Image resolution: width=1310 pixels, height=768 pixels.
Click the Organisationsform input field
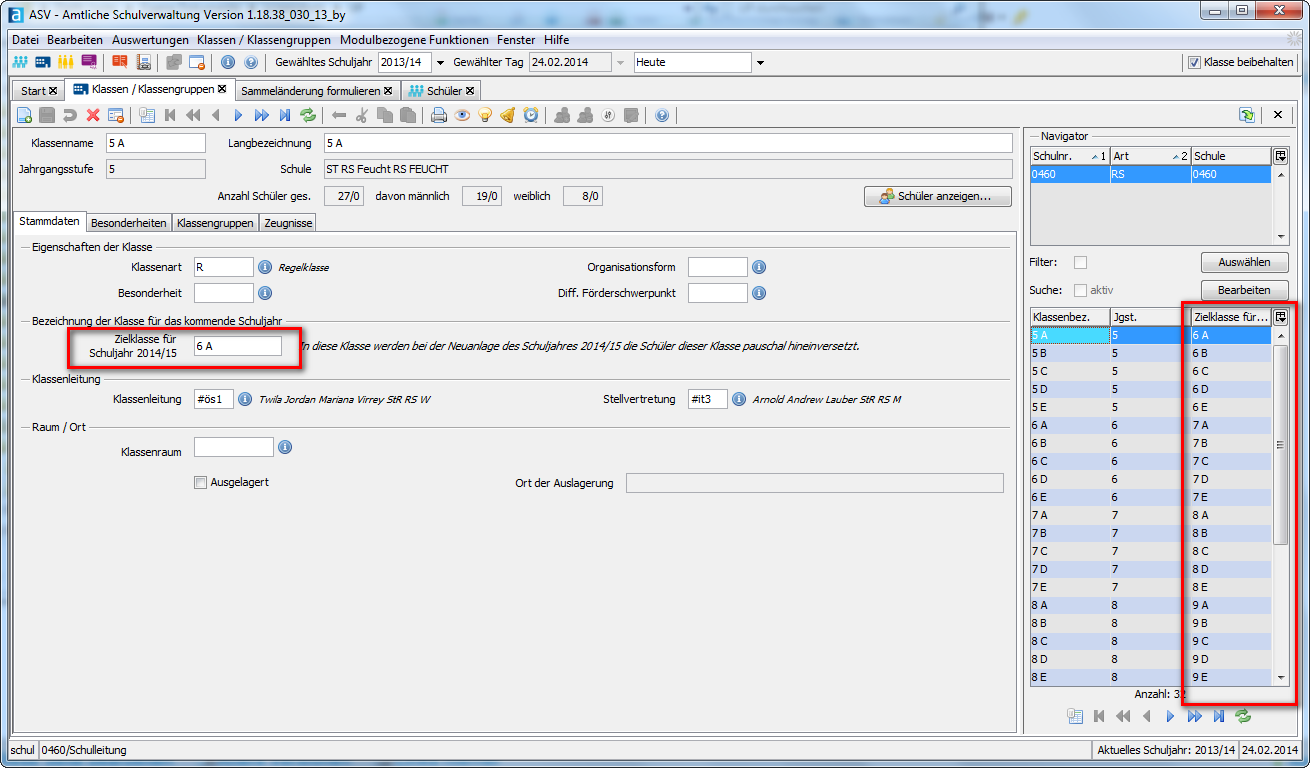pos(717,267)
